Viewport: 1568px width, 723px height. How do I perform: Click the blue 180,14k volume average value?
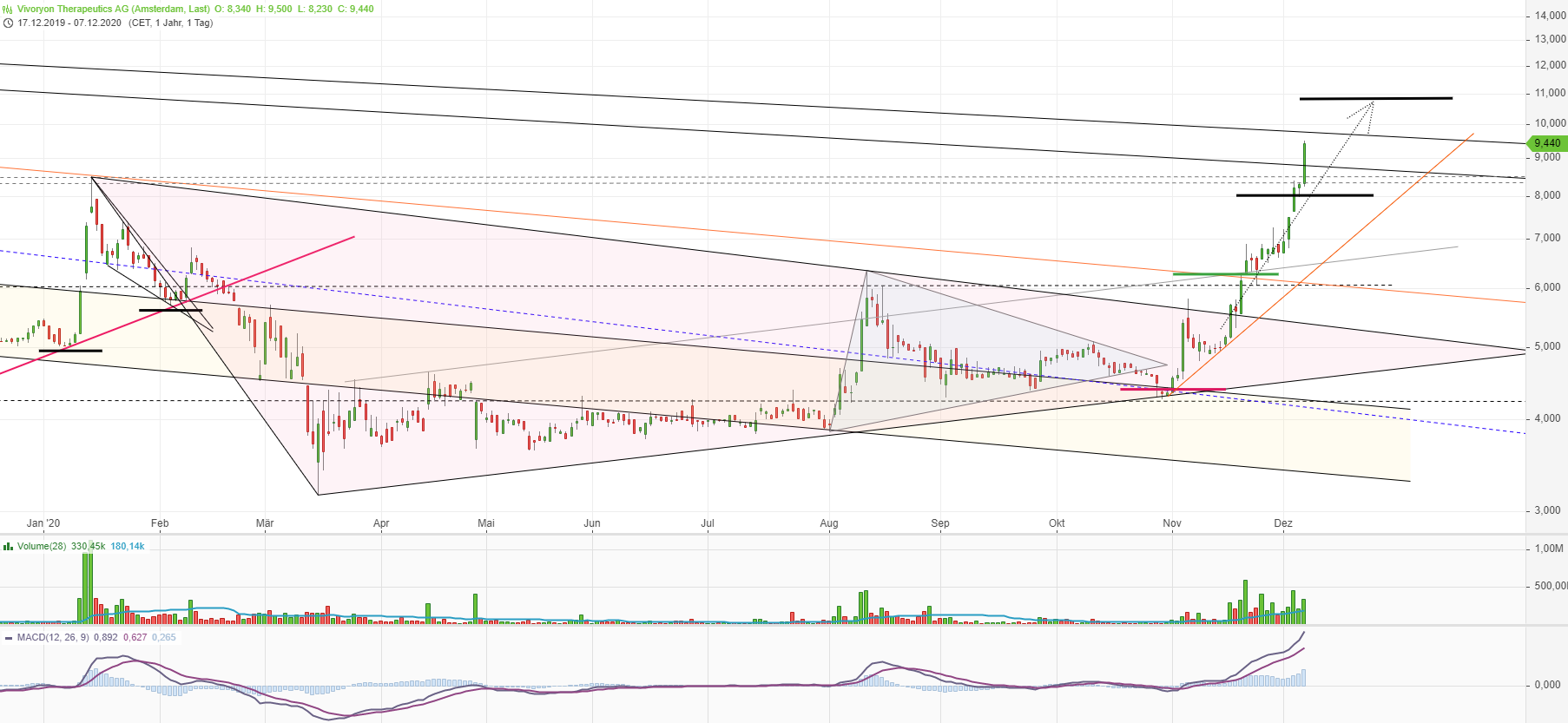[128, 546]
